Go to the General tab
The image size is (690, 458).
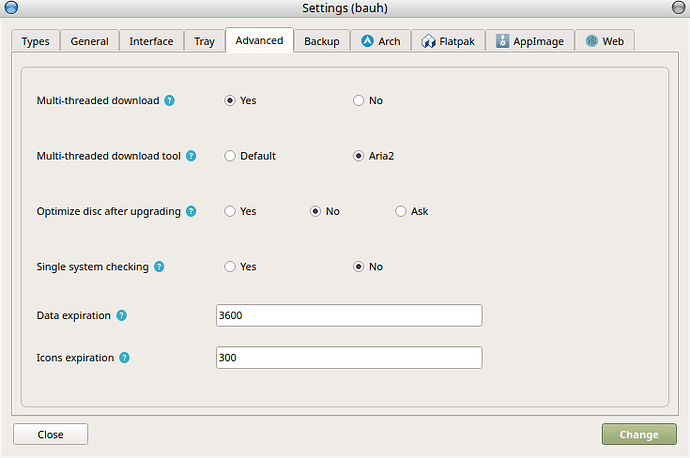pos(89,41)
